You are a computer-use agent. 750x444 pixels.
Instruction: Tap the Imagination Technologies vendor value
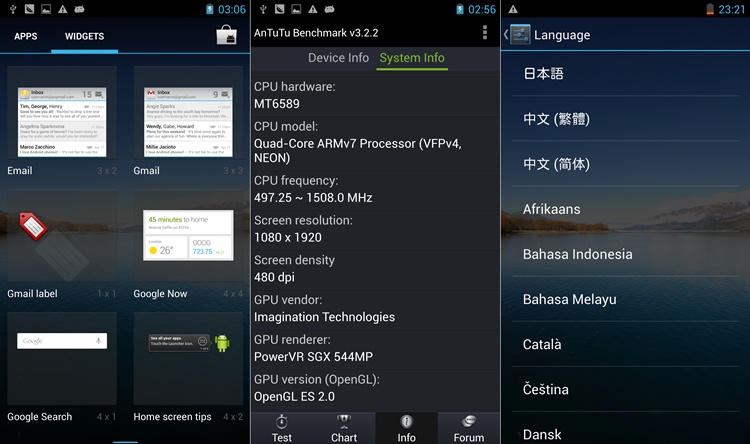[x=324, y=317]
